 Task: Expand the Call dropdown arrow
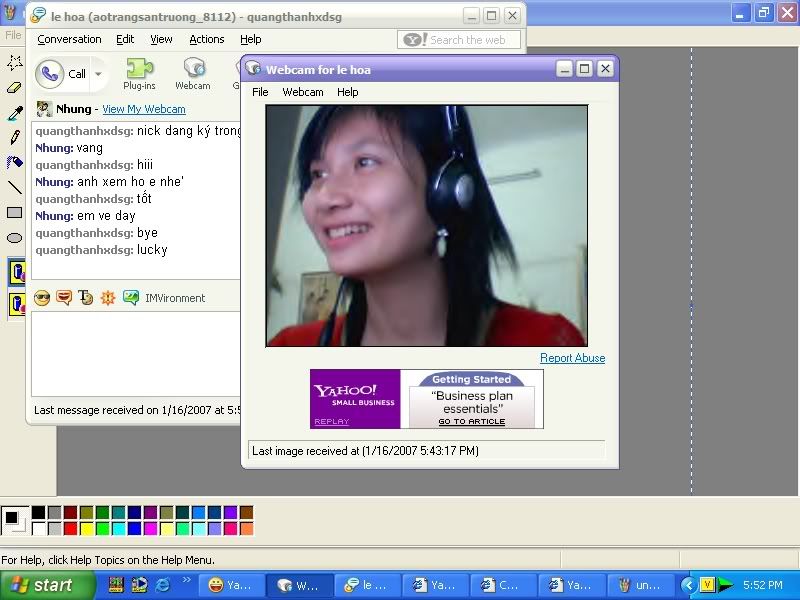tap(98, 75)
